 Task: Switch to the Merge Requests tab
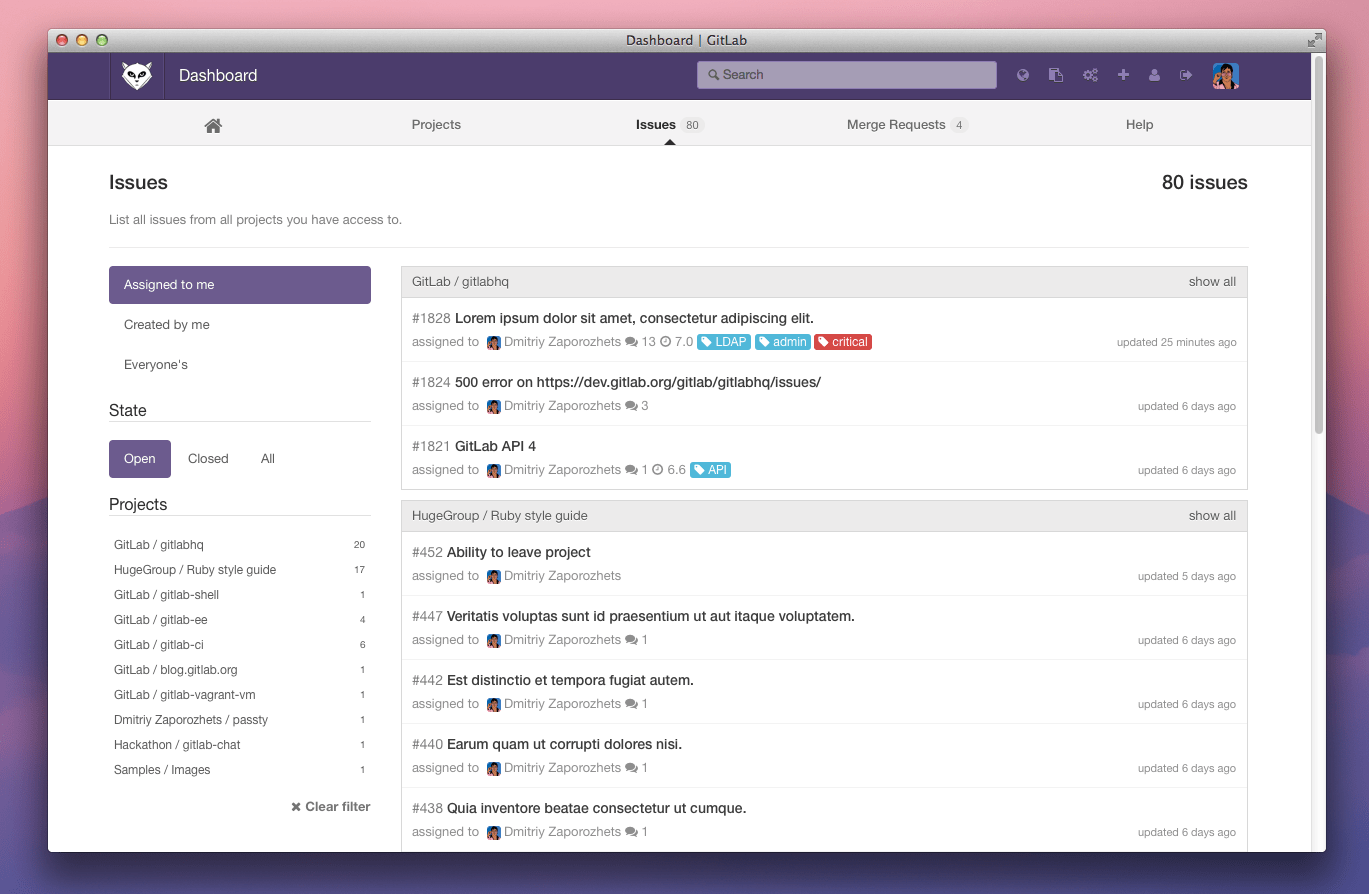(x=895, y=124)
